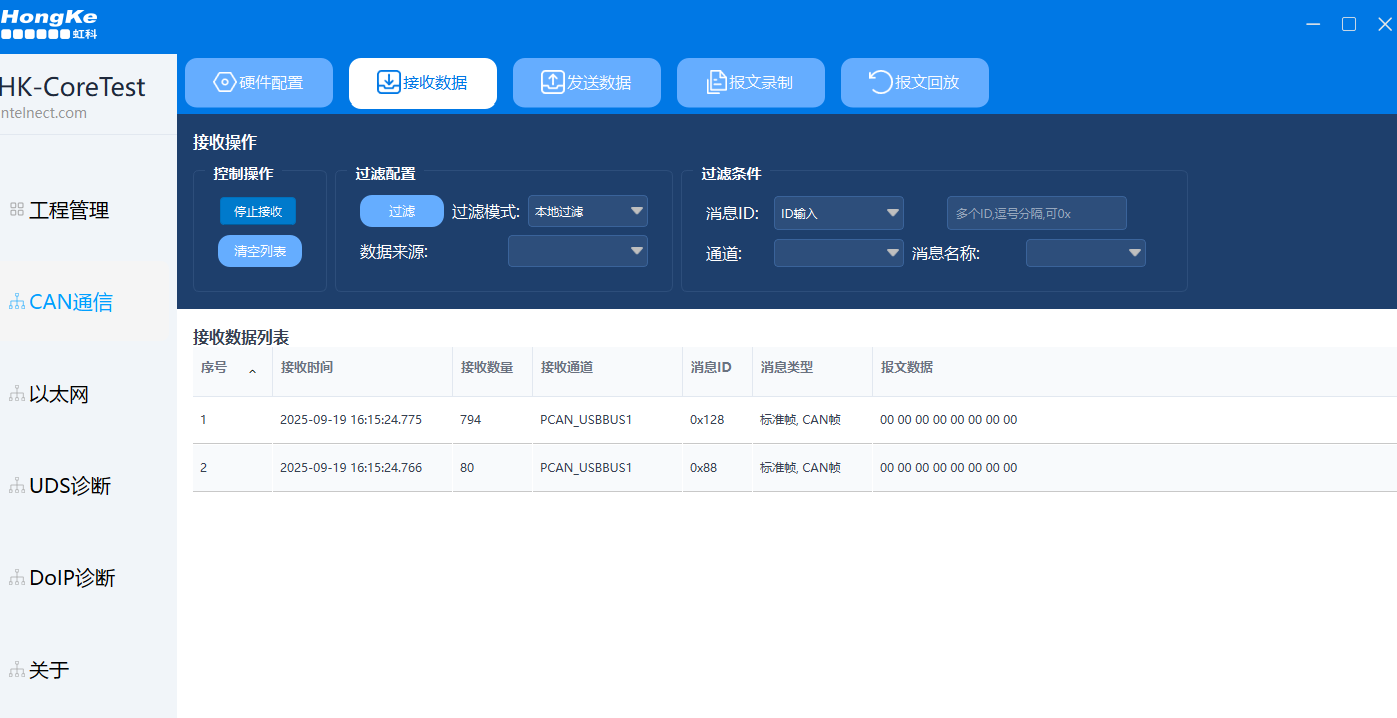This screenshot has width=1397, height=718.
Task: Click the multi-ID filter input field
Action: tap(1036, 213)
